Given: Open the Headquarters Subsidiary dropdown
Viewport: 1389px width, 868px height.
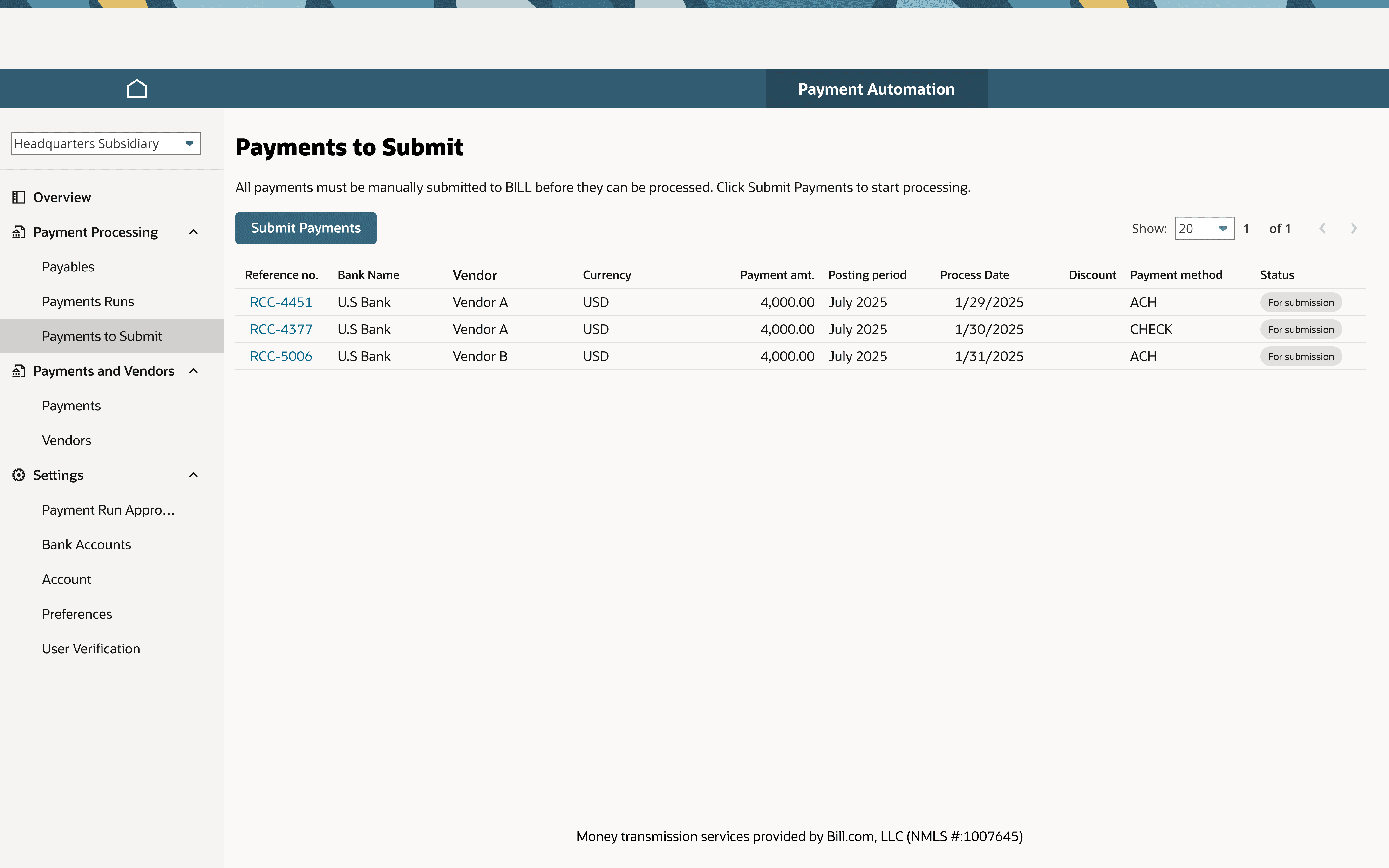Looking at the screenshot, I should pyautogui.click(x=106, y=143).
